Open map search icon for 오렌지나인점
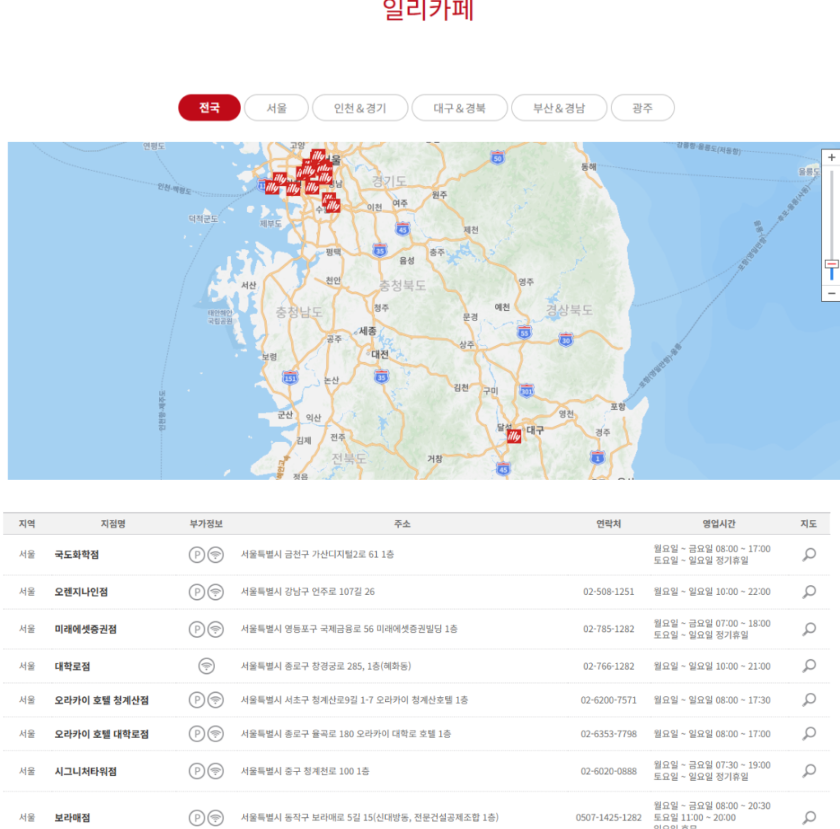The width and height of the screenshot is (840, 829). click(809, 592)
